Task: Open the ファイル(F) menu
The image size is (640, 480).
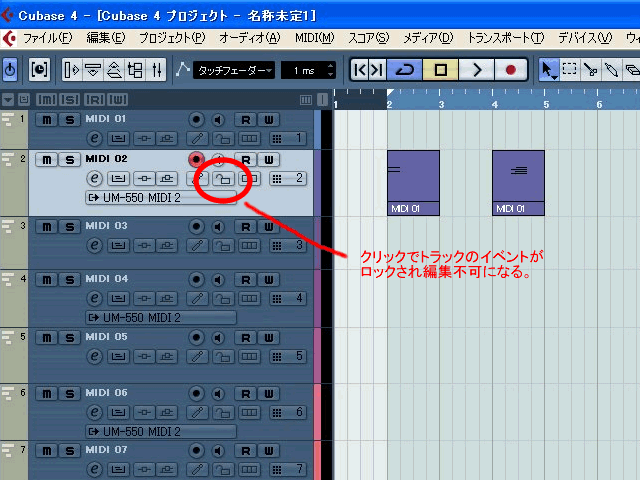Action: [x=47, y=38]
